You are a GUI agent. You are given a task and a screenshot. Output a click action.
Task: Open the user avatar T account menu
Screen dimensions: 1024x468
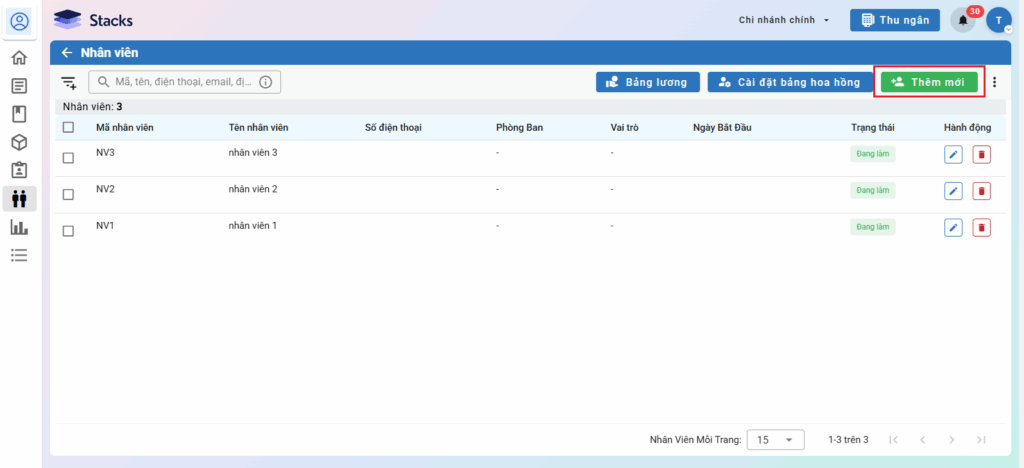coord(998,20)
